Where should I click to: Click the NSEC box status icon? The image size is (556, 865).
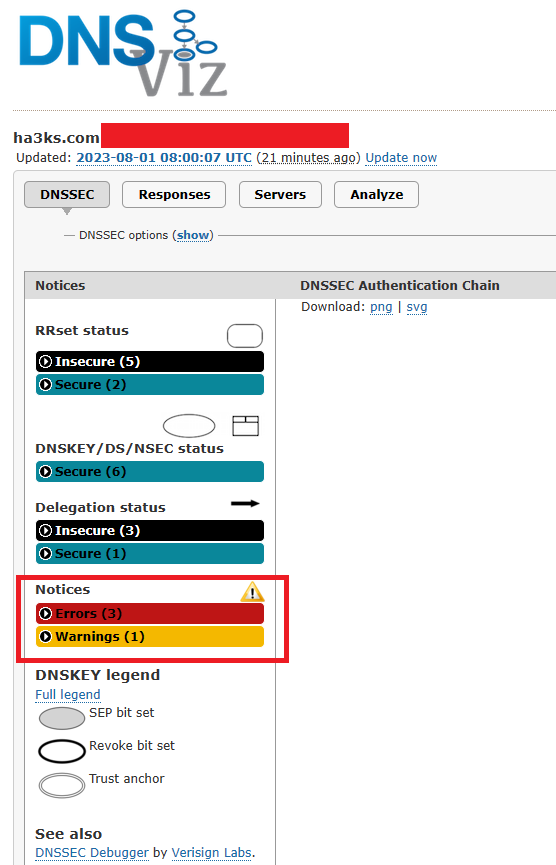[x=245, y=426]
